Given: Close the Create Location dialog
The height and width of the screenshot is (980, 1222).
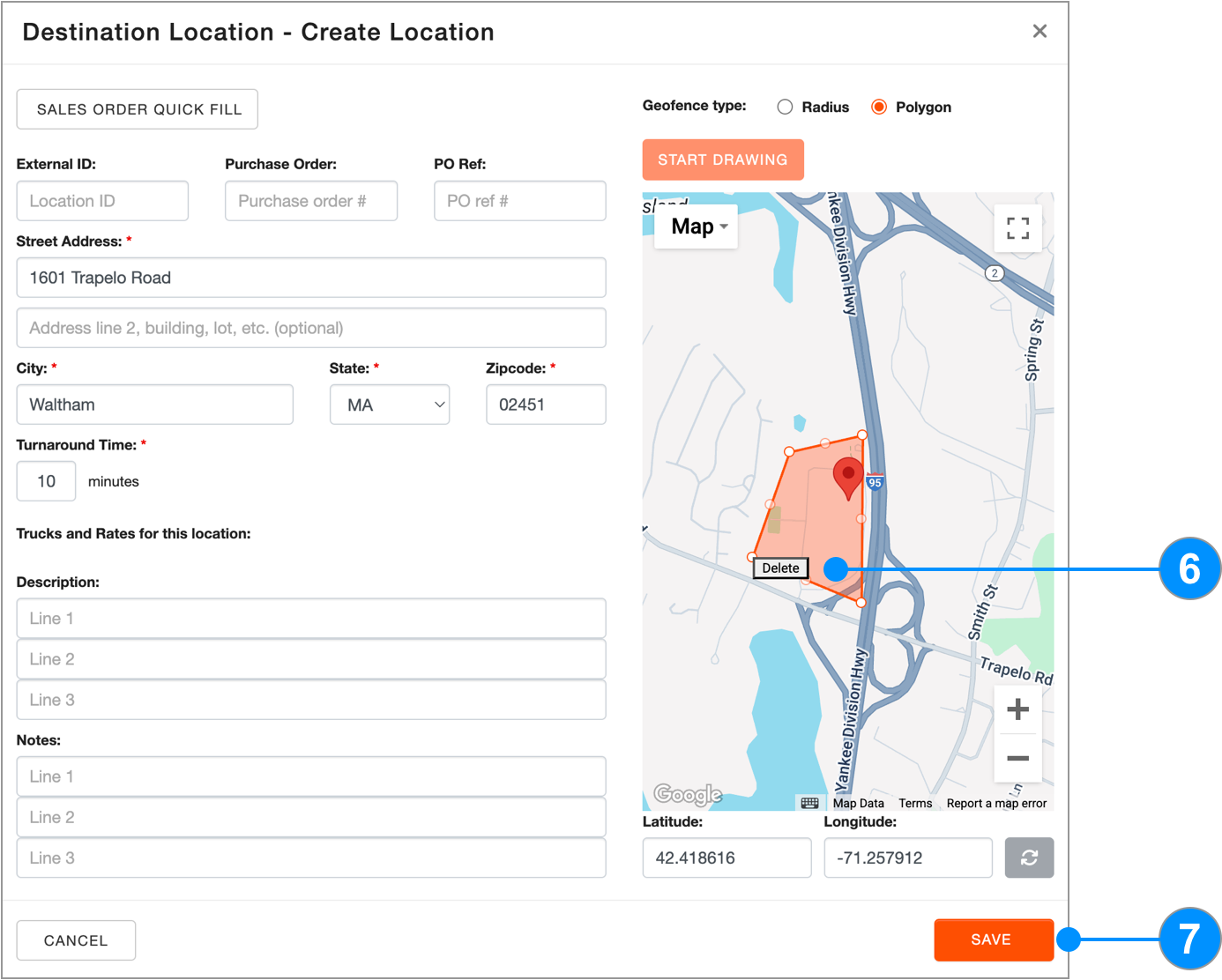Looking at the screenshot, I should (x=1039, y=32).
